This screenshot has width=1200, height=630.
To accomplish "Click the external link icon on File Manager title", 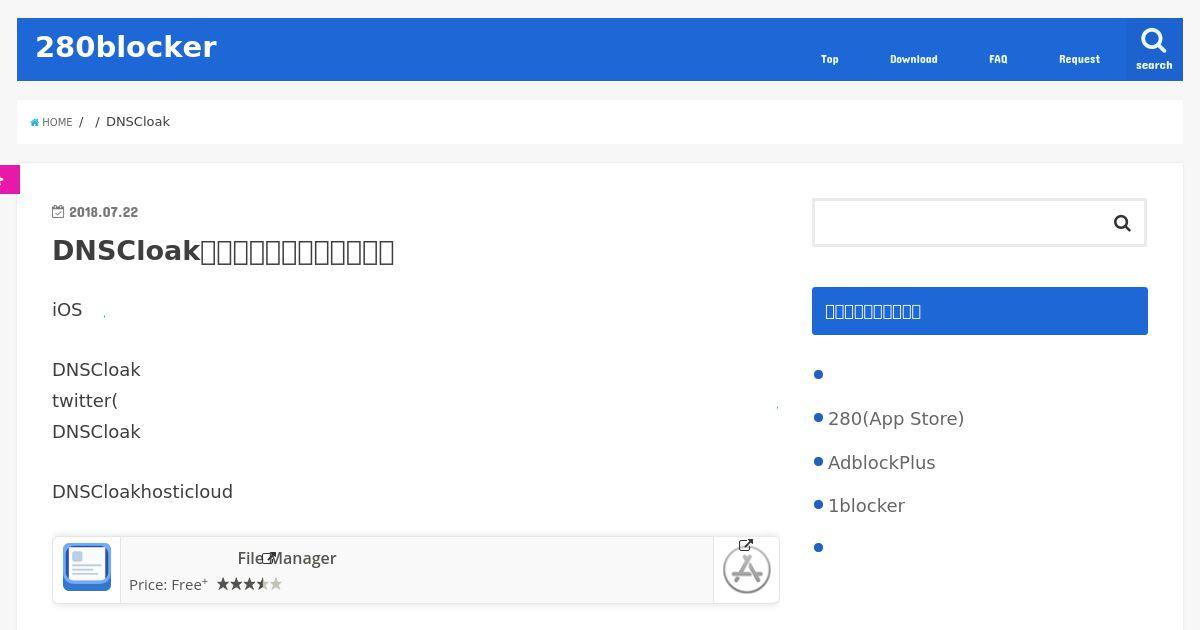I will 268,558.
